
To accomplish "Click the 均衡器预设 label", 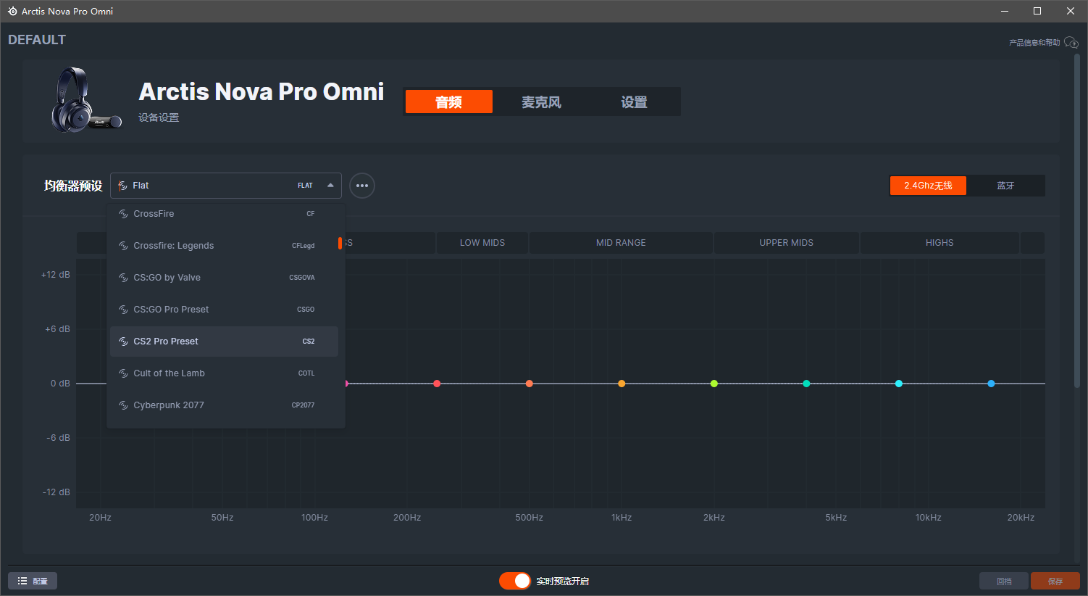I will tap(73, 185).
